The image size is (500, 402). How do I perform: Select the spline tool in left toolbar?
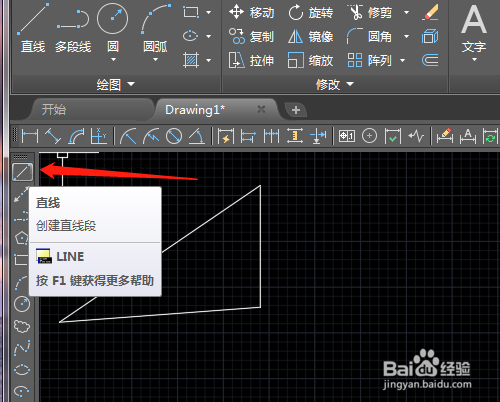(22, 348)
